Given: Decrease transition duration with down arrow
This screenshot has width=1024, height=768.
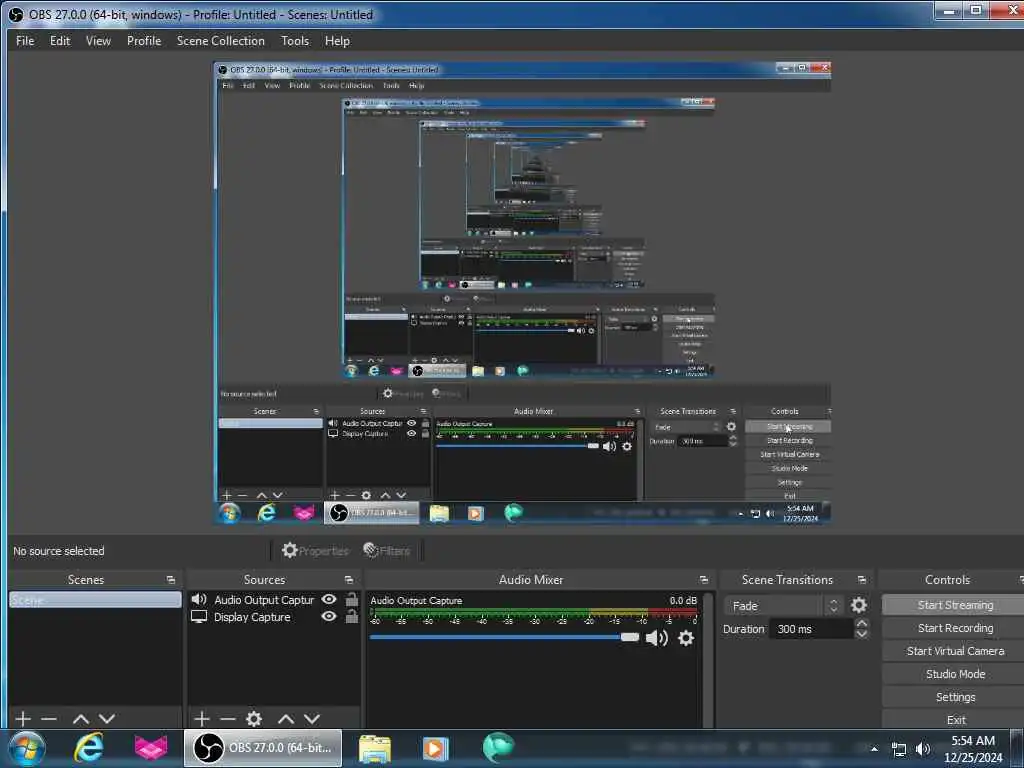Looking at the screenshot, I should (x=861, y=633).
